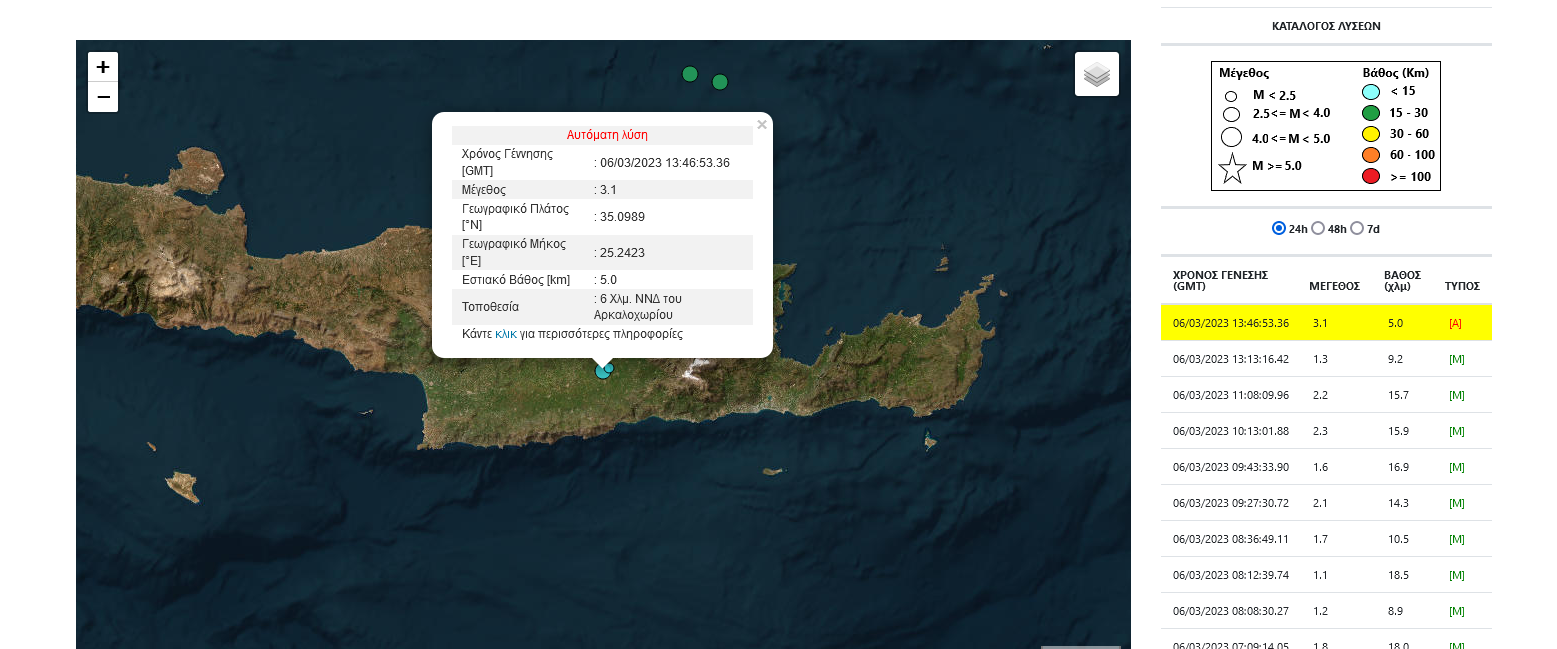The height and width of the screenshot is (649, 1557).
Task: Select the 7d time range radio
Action: click(x=1357, y=228)
